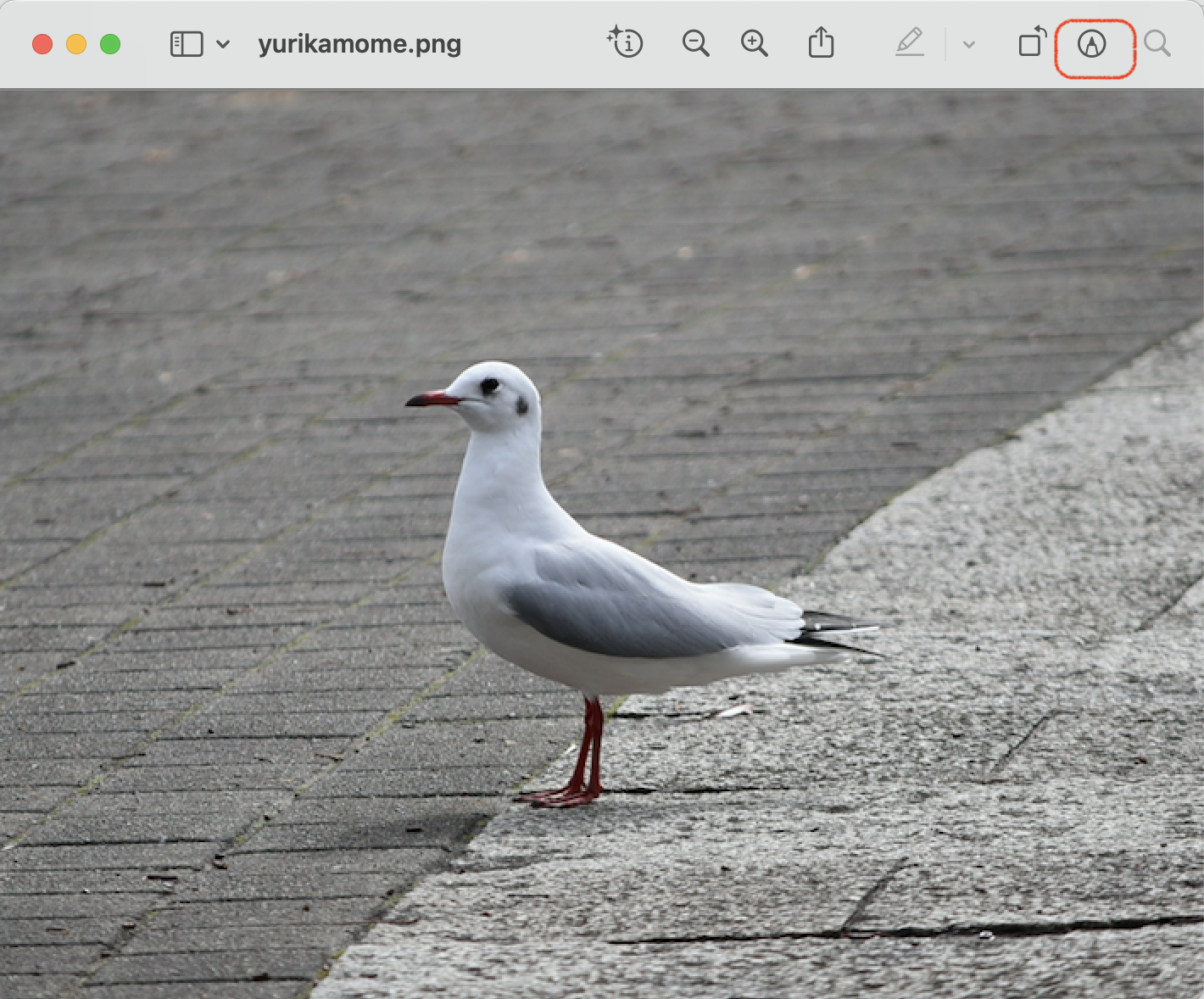The image size is (1204, 999).
Task: Select the Highlight pencil tool
Action: tap(910, 42)
